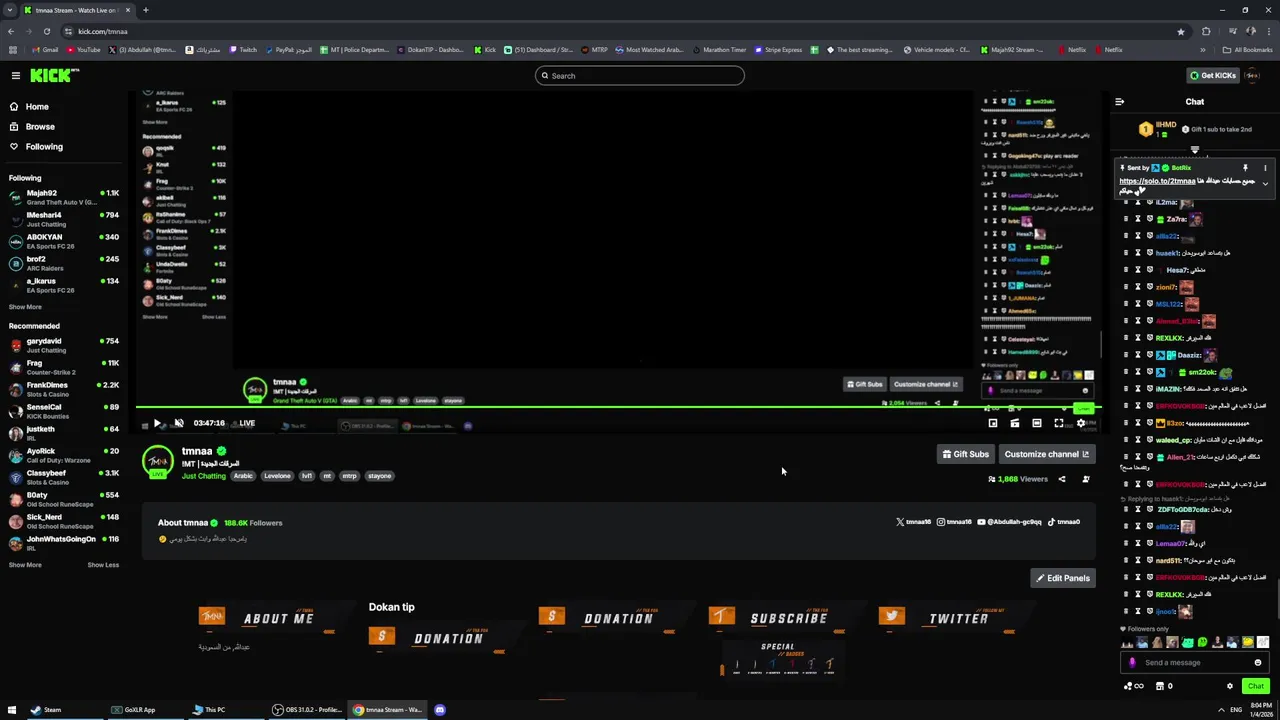
Task: Open the player settings gear
Action: pos(1081,423)
